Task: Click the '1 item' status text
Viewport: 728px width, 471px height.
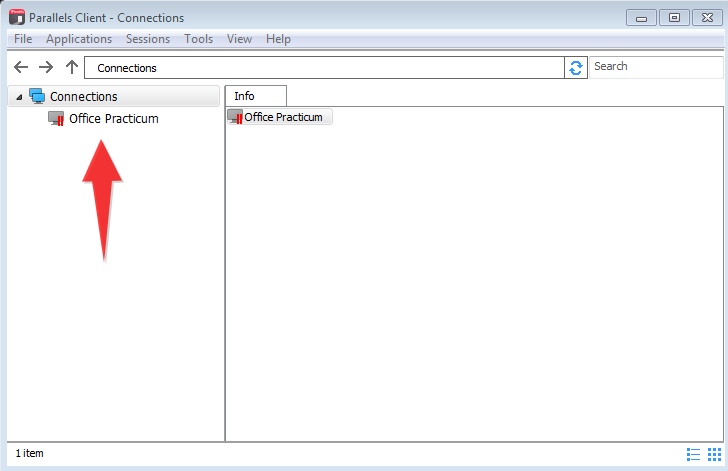Action: tap(30, 453)
